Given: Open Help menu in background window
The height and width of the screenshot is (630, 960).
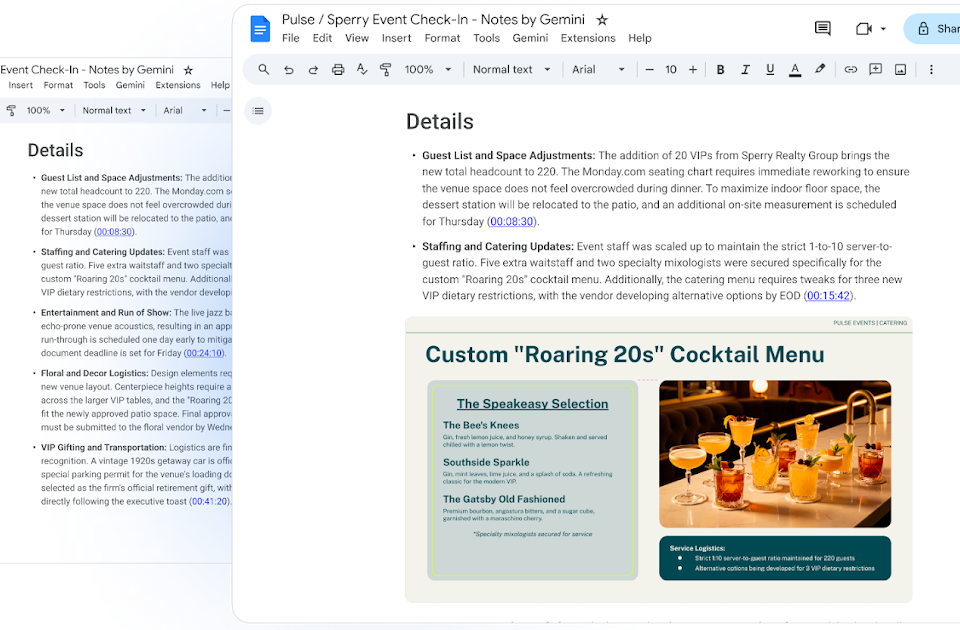Looking at the screenshot, I should (x=220, y=85).
